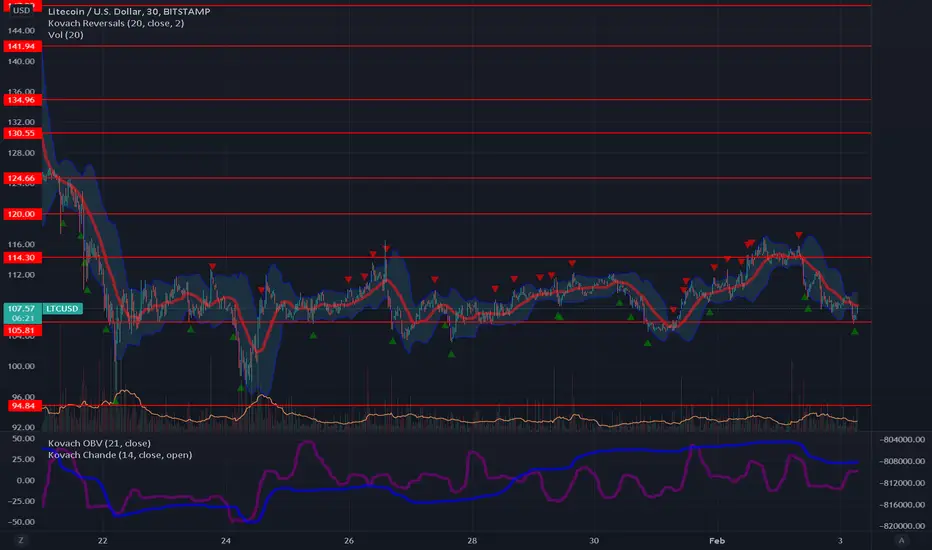Select the Kovach Chande indicator legend
Viewport: 932px width, 550px height.
coord(120,455)
